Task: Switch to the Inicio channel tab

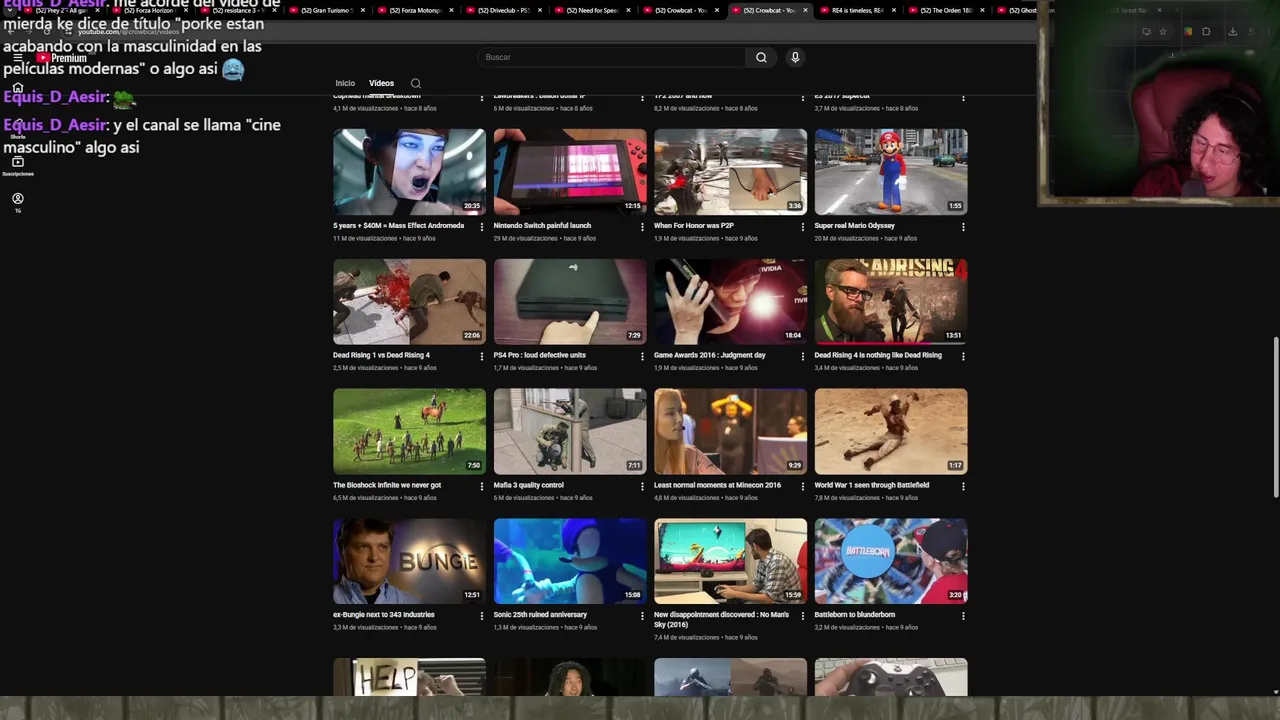Action: 345,83
